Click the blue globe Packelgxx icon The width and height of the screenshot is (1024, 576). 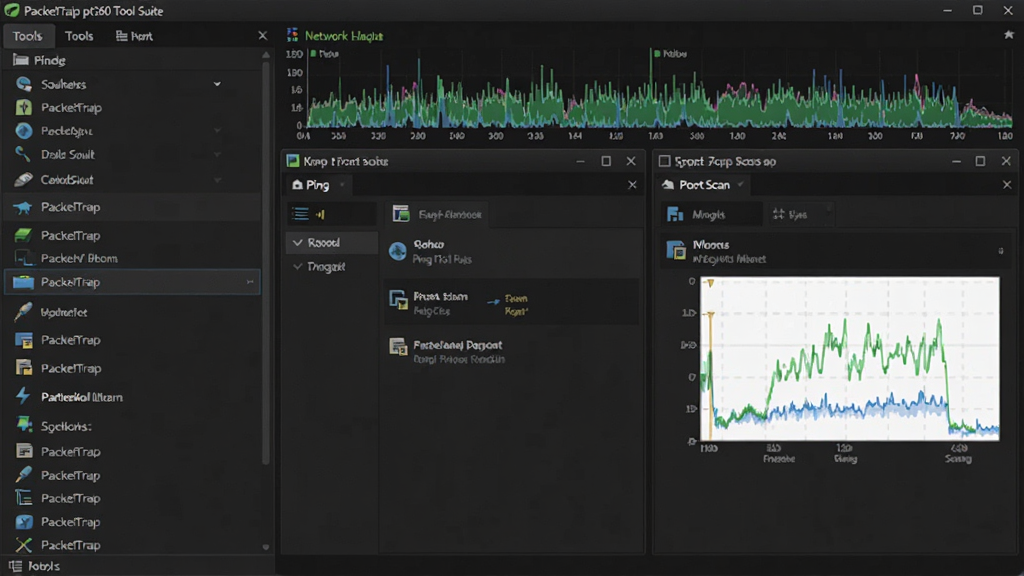(x=24, y=131)
